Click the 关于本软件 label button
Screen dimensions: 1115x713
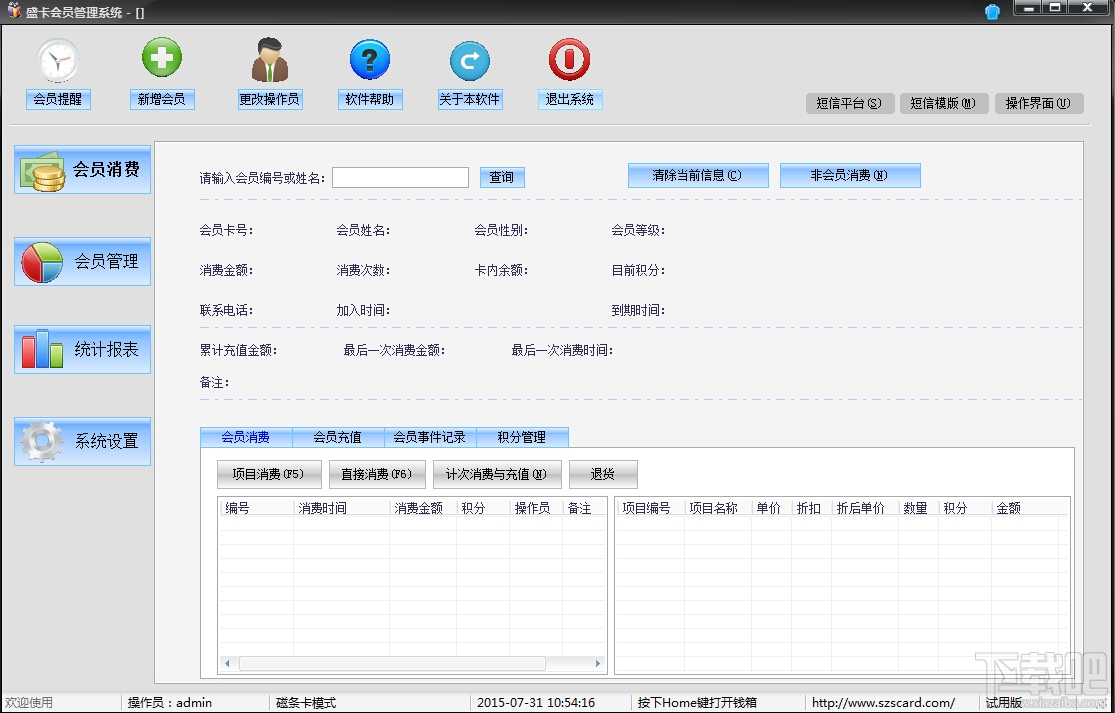click(x=470, y=100)
